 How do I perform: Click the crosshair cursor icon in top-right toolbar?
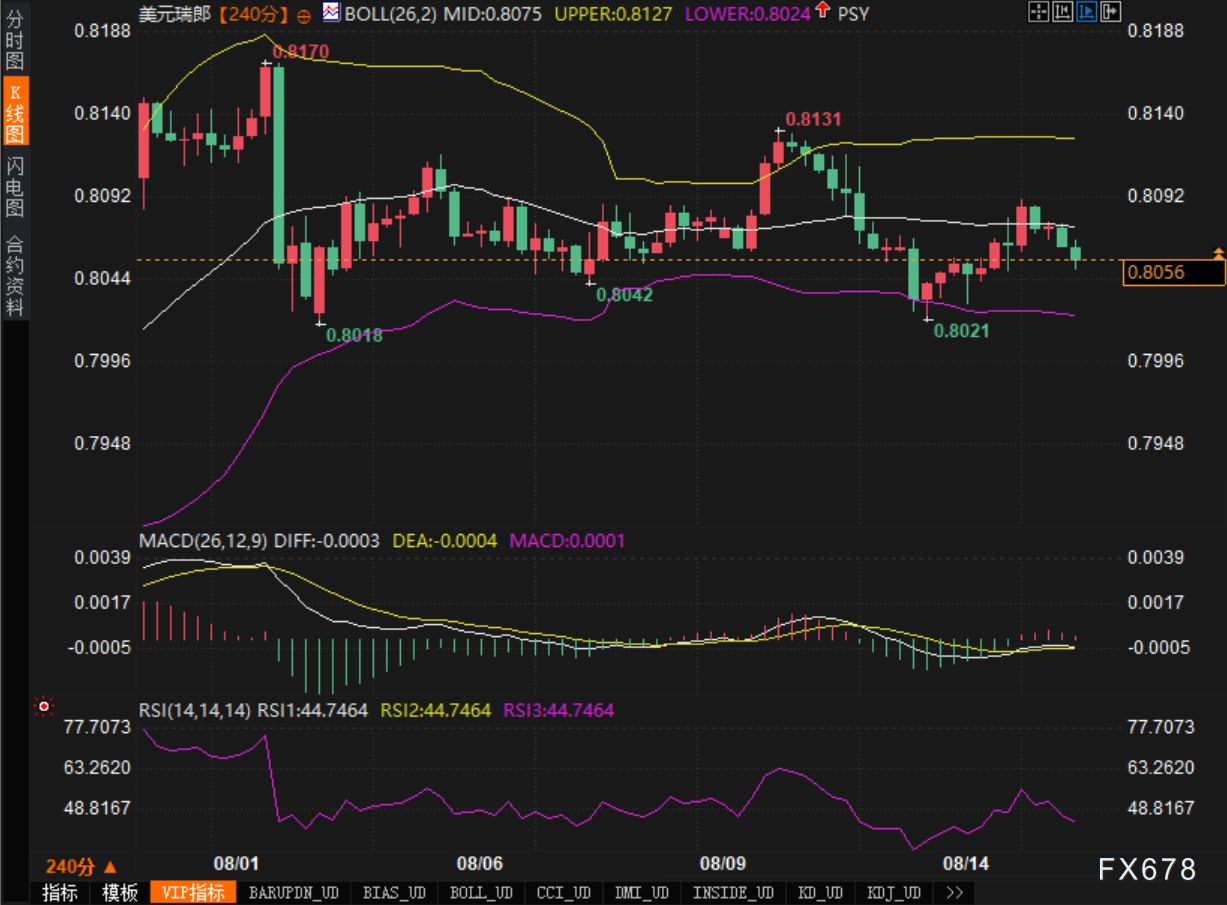click(1038, 12)
